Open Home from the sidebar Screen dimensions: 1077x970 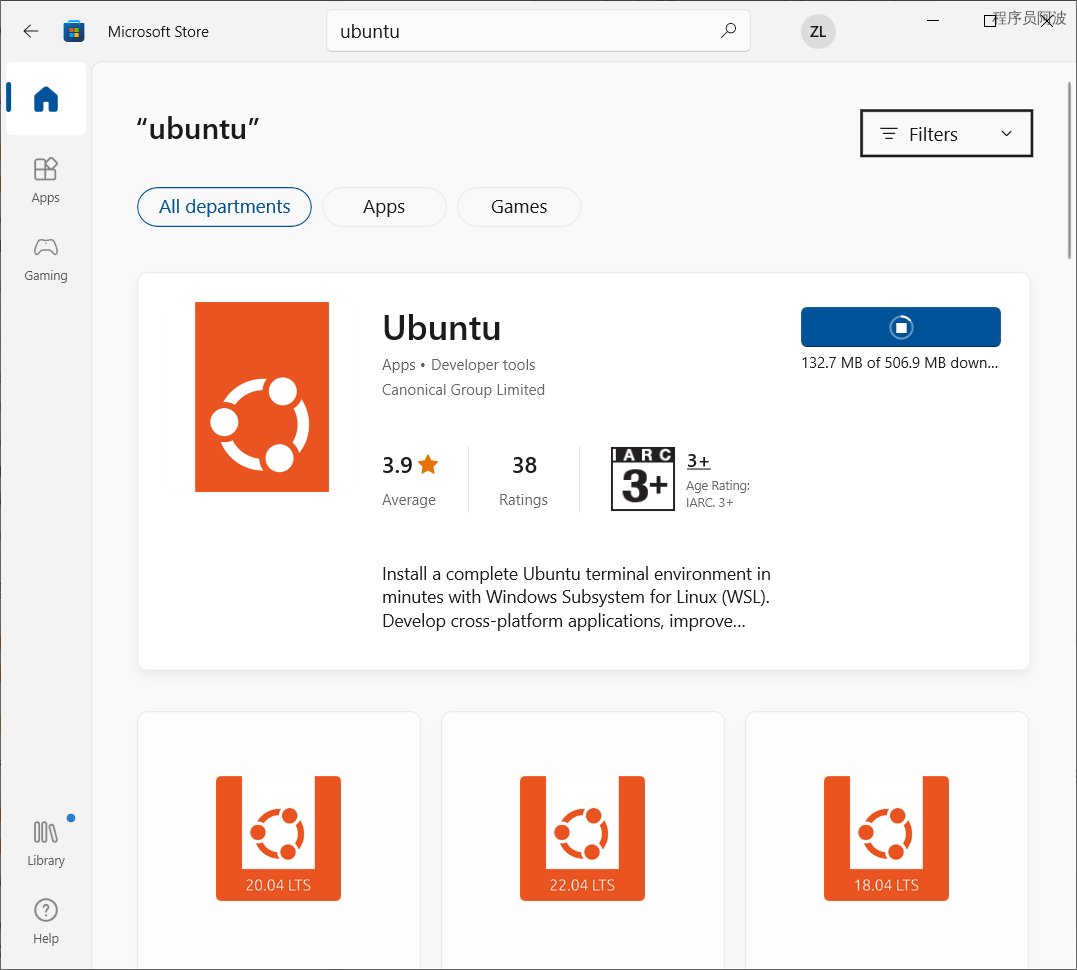tap(46, 99)
